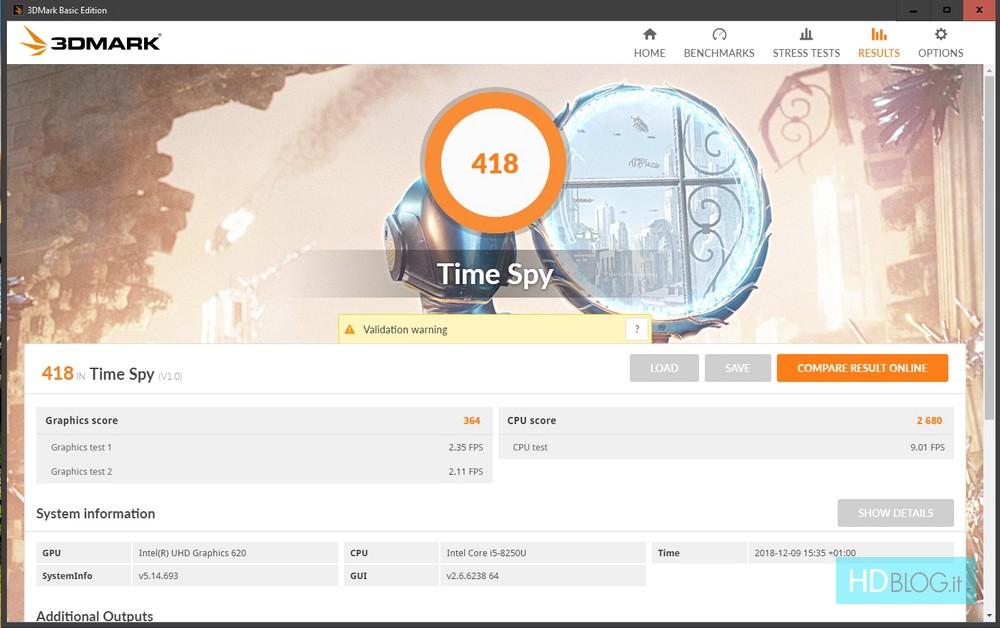Click the Graphics score header label
The height and width of the screenshot is (628, 1000).
pos(81,421)
